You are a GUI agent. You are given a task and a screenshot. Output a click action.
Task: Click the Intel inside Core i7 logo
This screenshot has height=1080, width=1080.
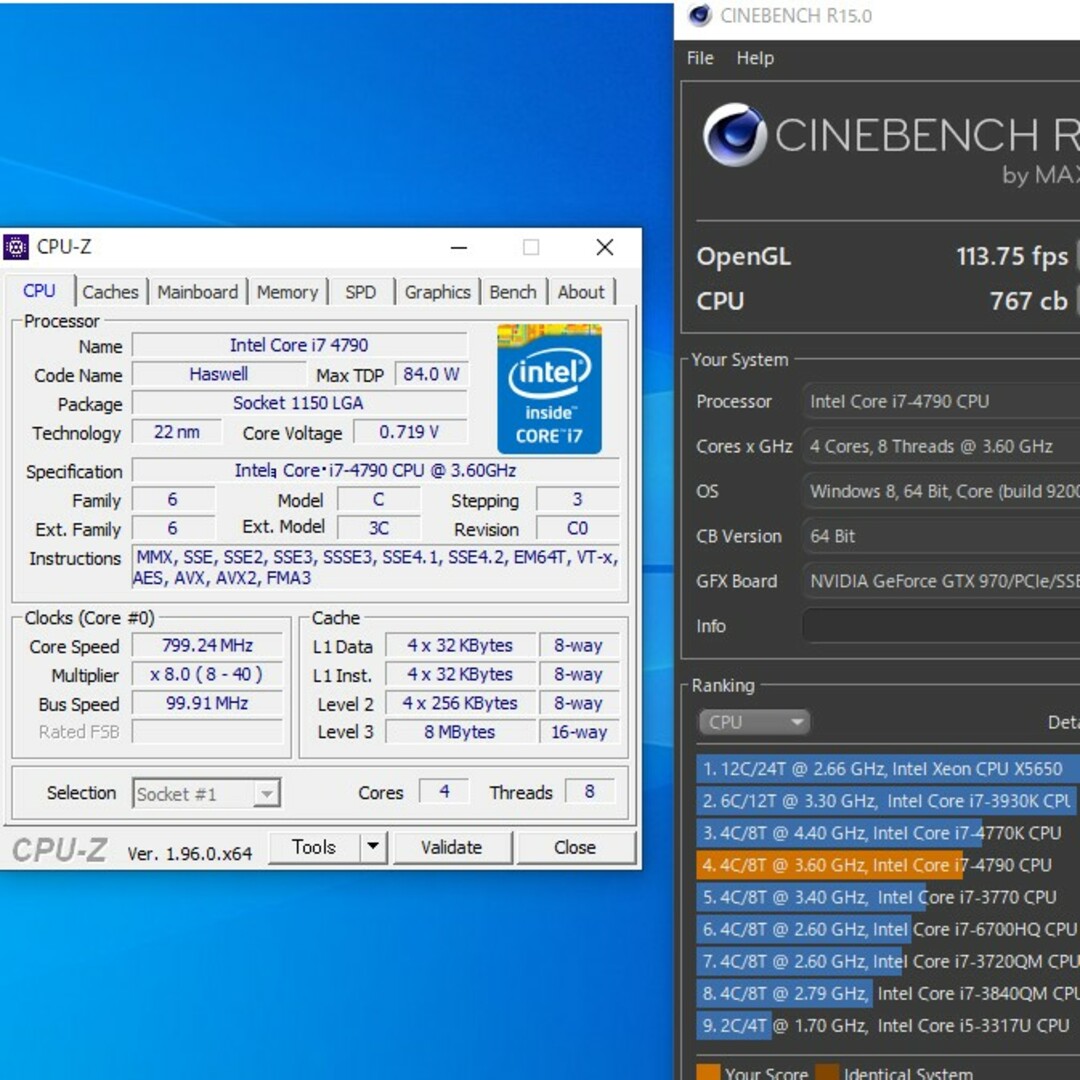pyautogui.click(x=549, y=388)
